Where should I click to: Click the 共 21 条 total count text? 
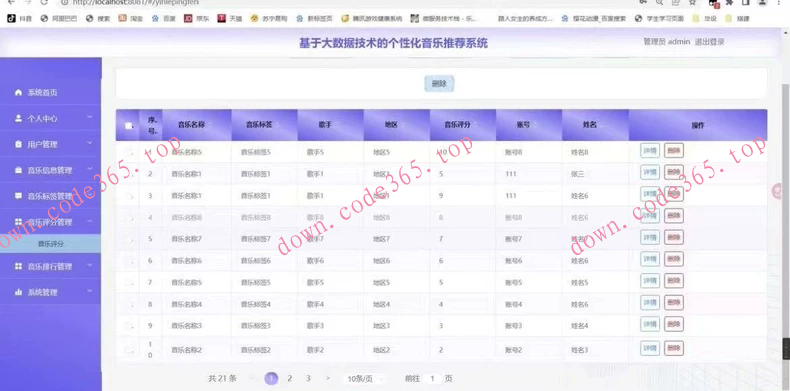222,378
